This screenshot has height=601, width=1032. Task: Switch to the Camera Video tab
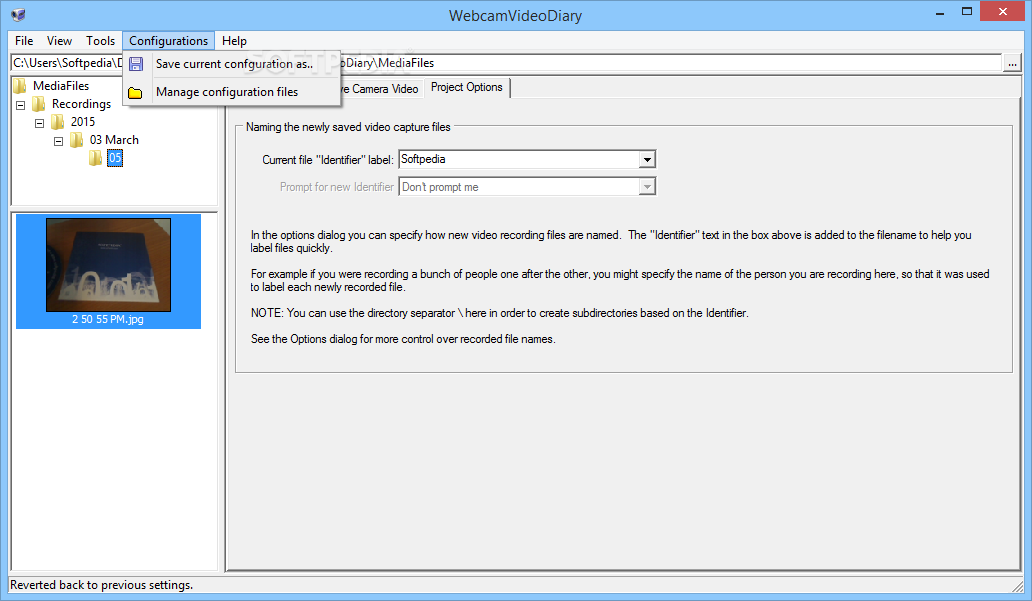pos(381,89)
